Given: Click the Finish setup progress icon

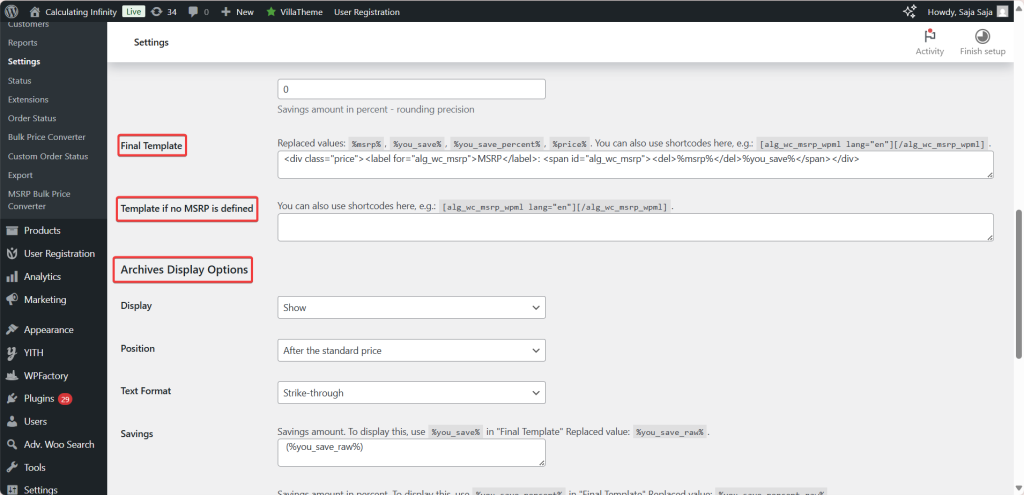Looking at the screenshot, I should coord(982,37).
